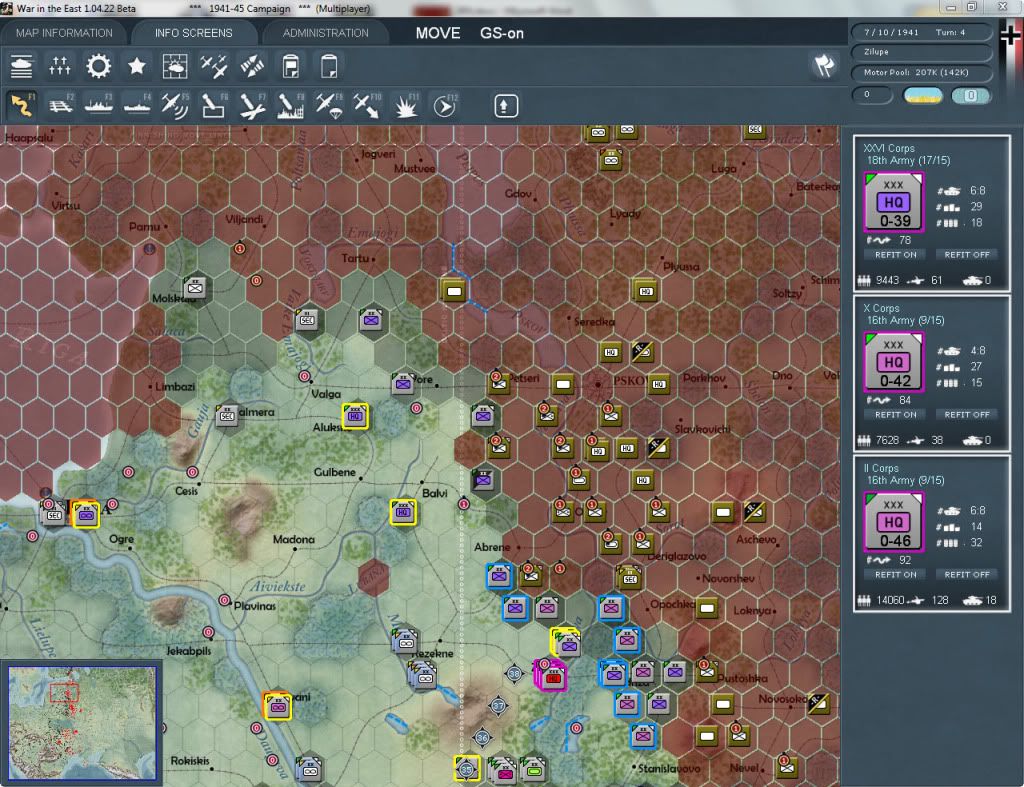Viewport: 1024px width, 787px height.
Task: Select the yellow HQ unit near Balvi
Action: click(403, 512)
